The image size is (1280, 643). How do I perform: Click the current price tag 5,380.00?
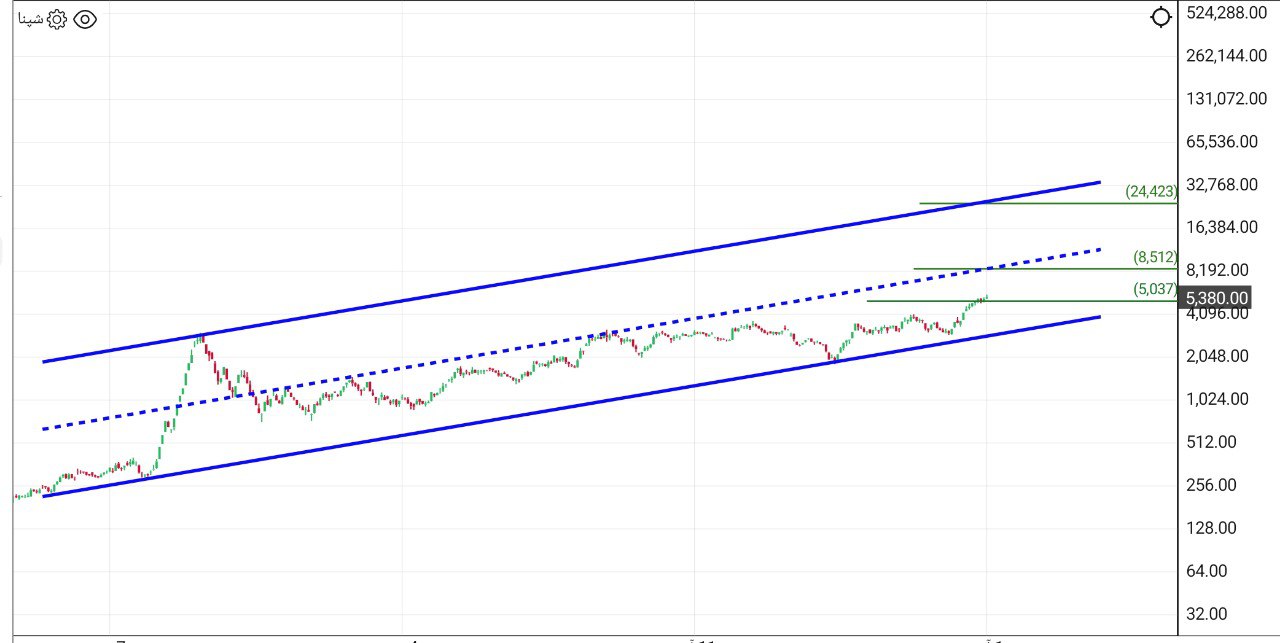[x=1216, y=297]
